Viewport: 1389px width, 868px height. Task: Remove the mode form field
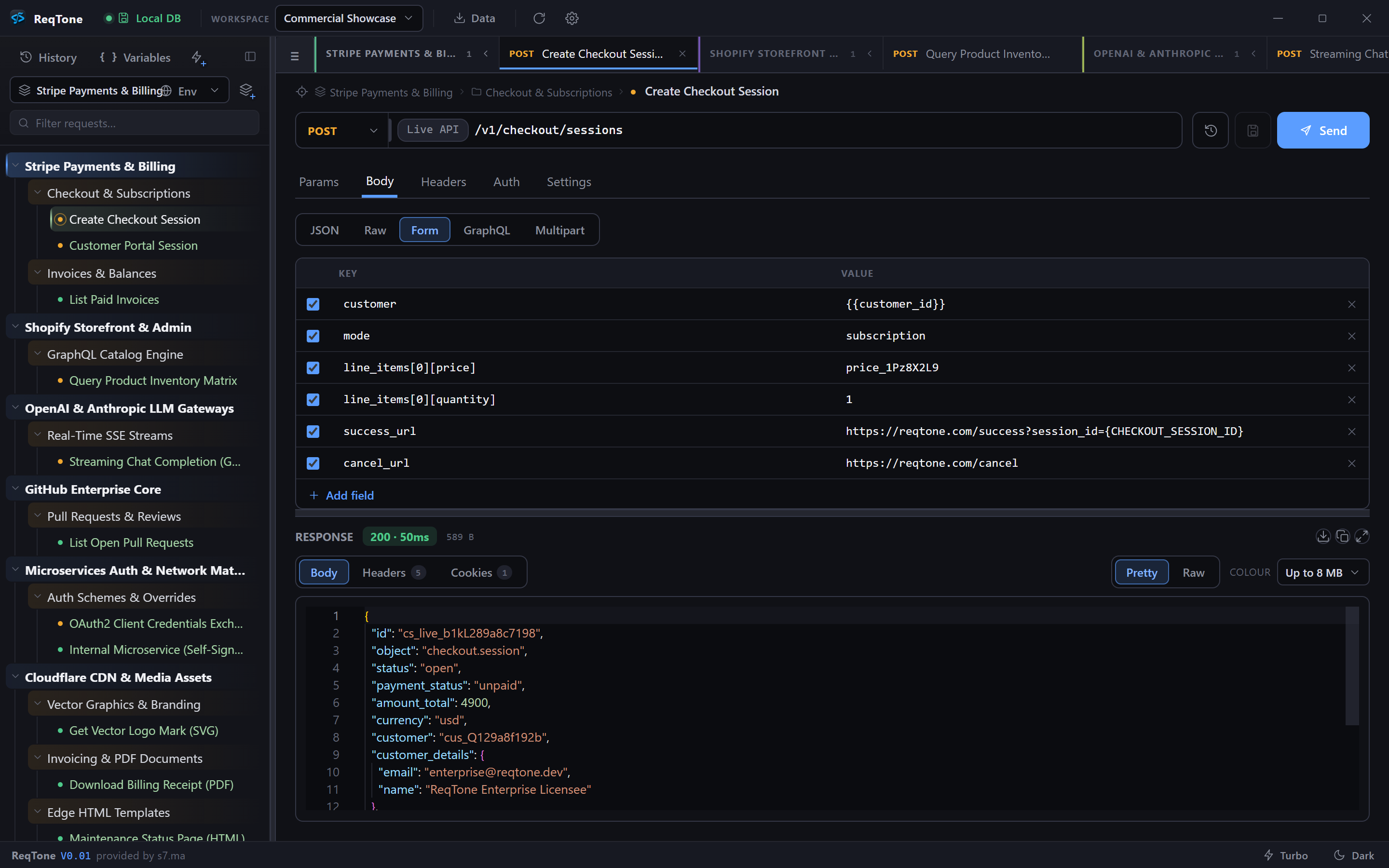[1352, 336]
